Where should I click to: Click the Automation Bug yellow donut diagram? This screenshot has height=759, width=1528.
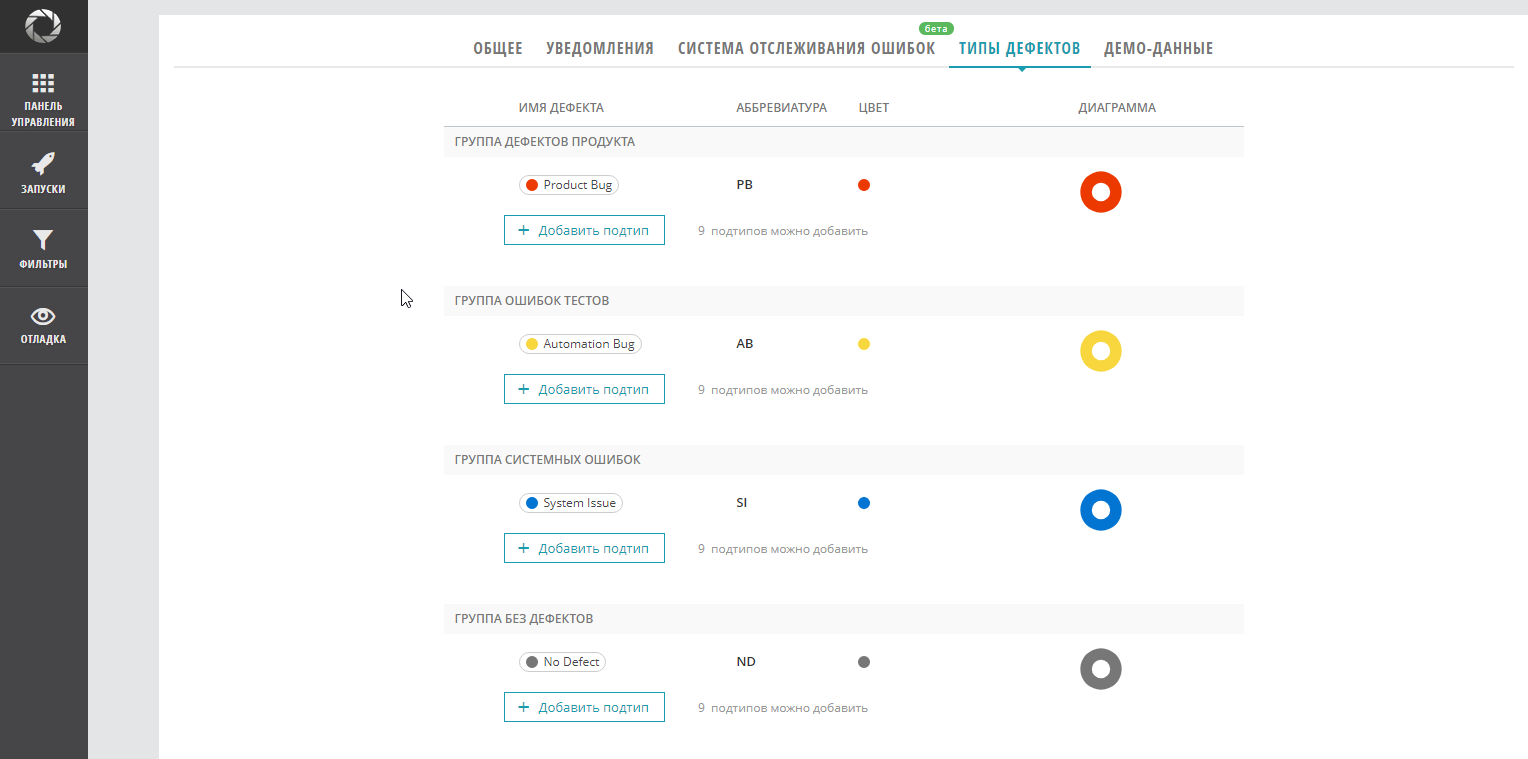coord(1101,351)
